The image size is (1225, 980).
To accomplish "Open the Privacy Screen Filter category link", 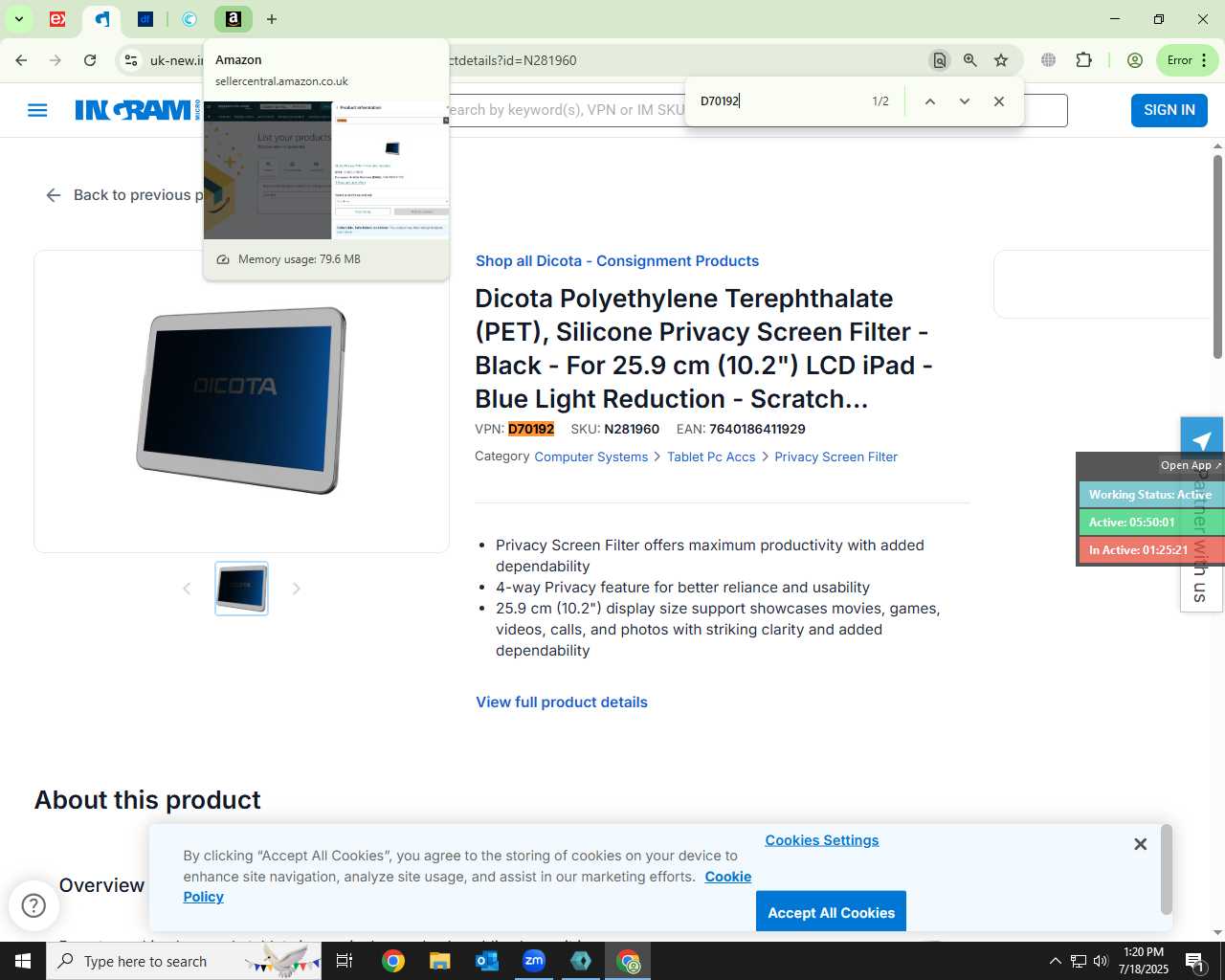I will [x=835, y=457].
